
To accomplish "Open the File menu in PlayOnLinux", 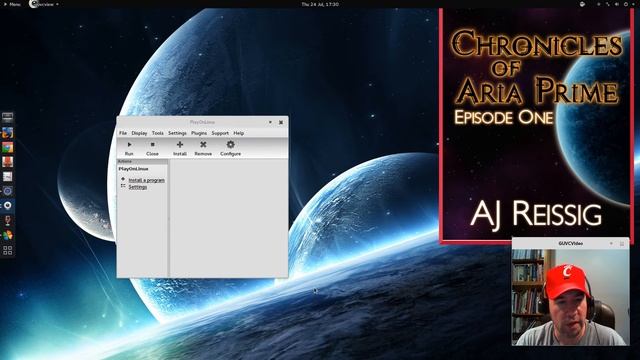I will [x=123, y=133].
